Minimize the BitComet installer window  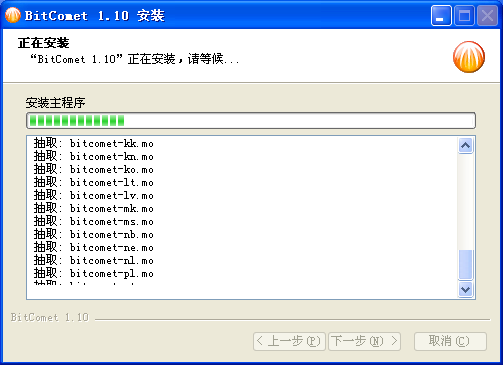click(441, 15)
